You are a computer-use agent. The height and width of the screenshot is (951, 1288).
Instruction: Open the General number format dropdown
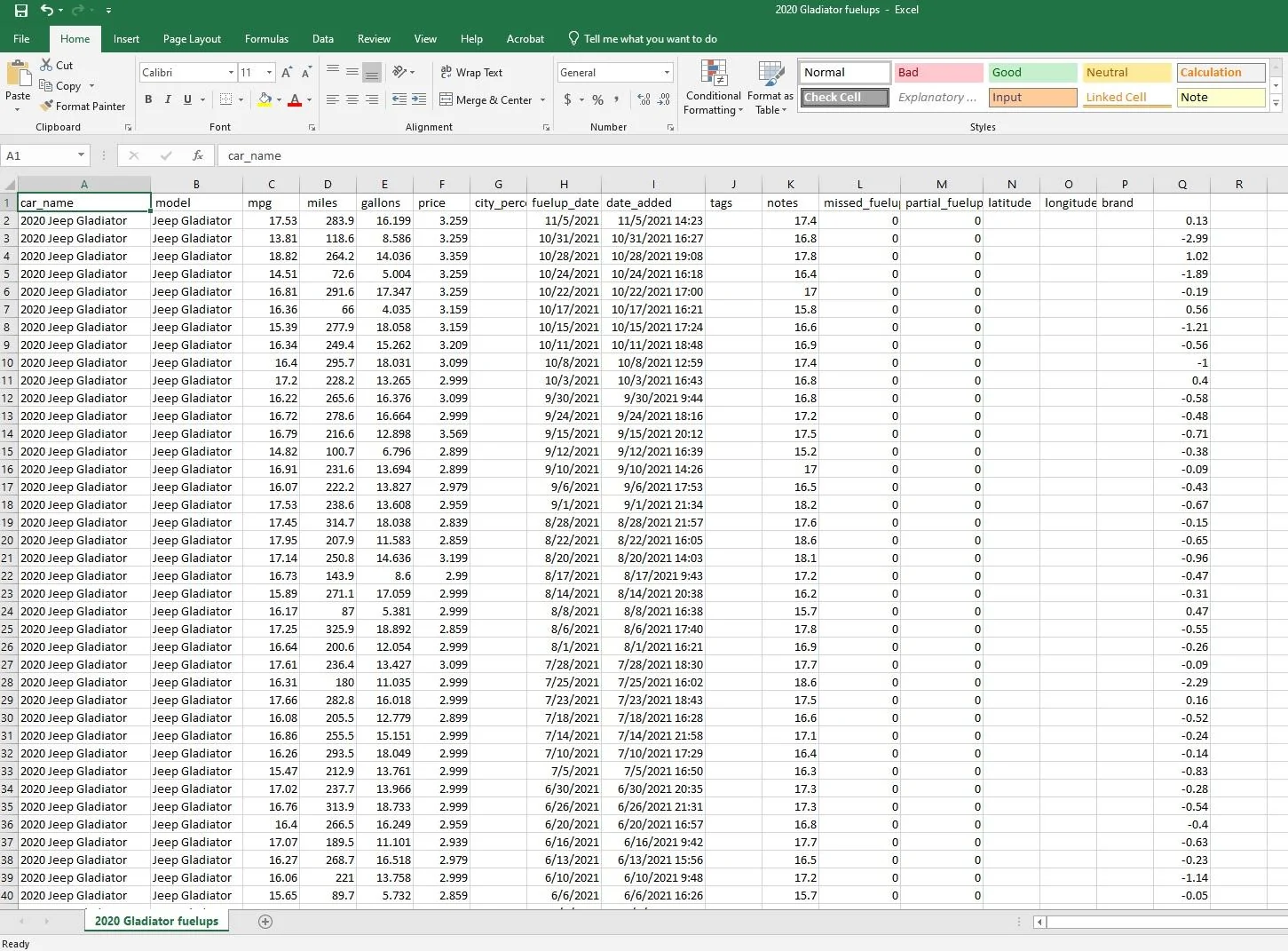pos(667,73)
